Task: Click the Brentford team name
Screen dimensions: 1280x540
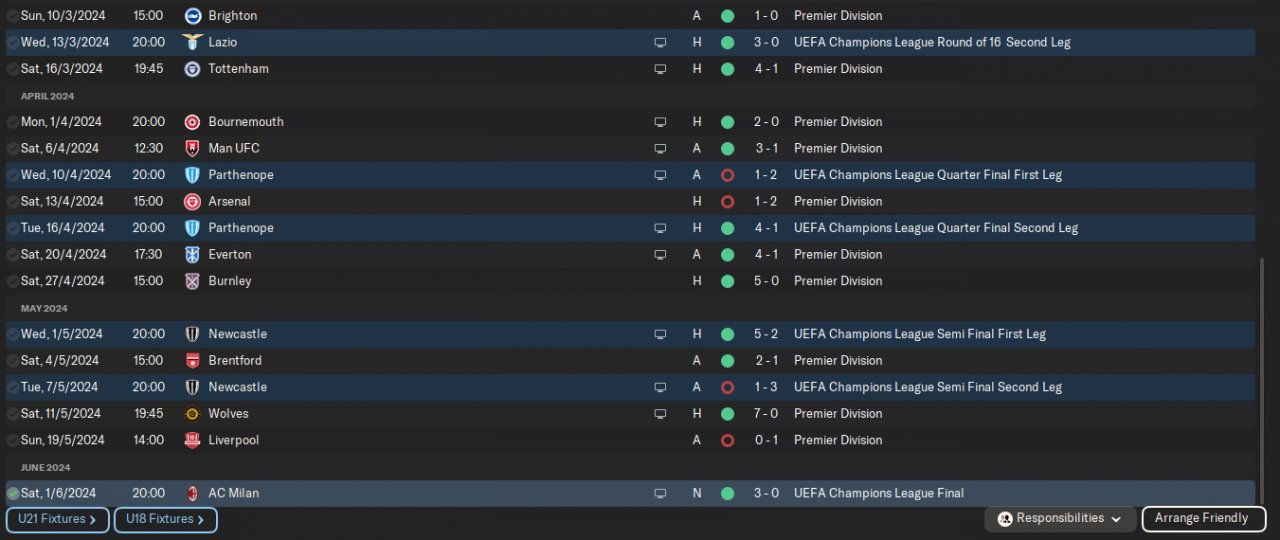Action: pos(235,361)
